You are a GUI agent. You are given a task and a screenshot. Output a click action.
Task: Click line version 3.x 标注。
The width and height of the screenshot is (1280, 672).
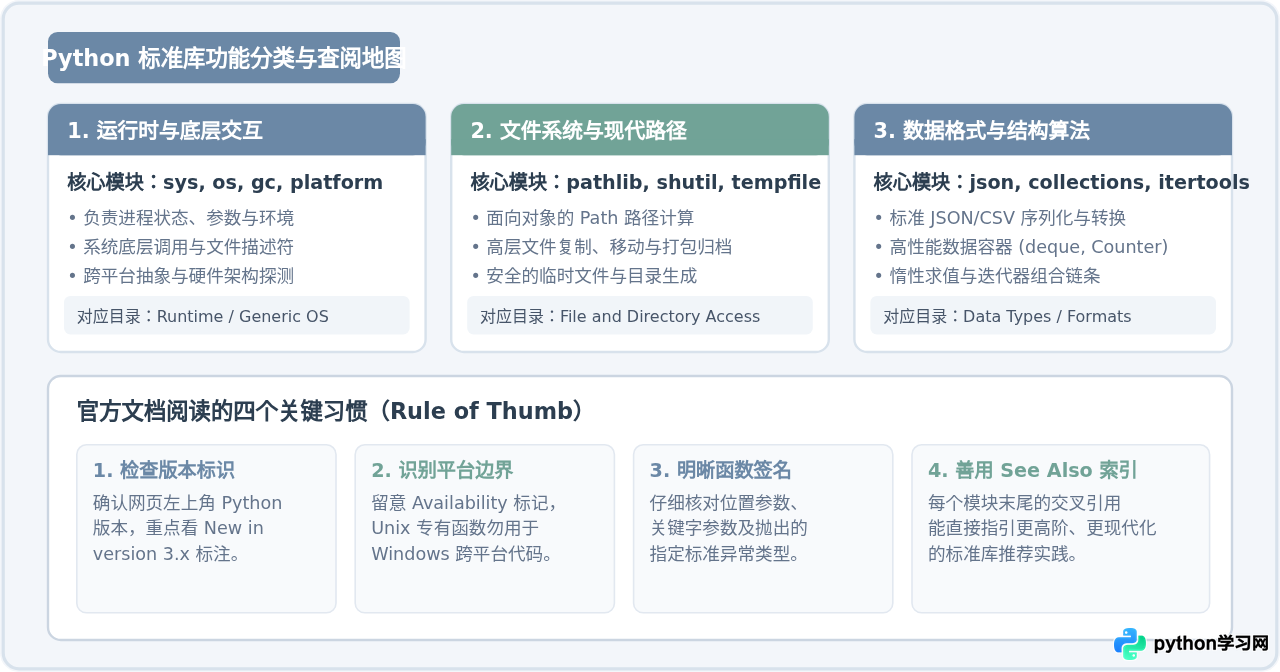tap(167, 554)
